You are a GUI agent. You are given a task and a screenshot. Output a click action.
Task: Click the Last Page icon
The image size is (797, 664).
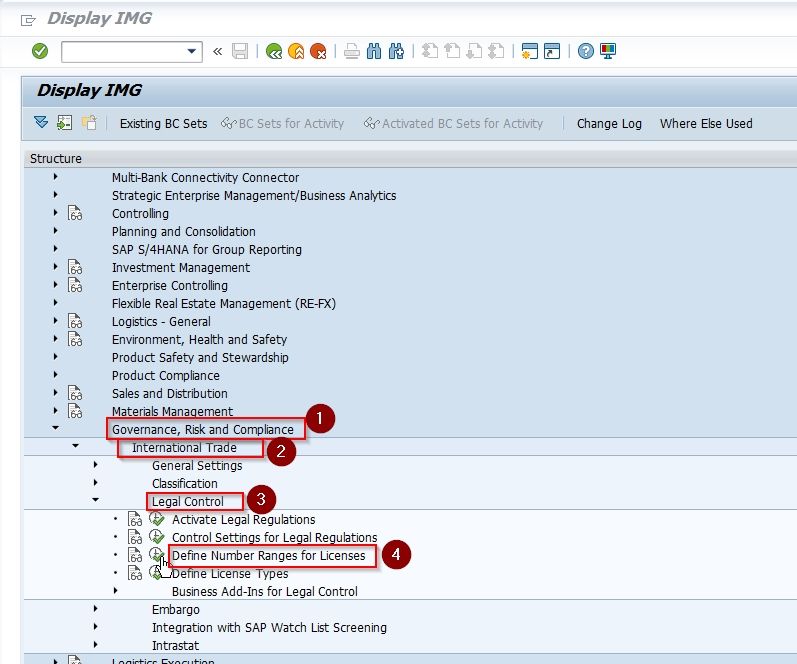click(496, 51)
